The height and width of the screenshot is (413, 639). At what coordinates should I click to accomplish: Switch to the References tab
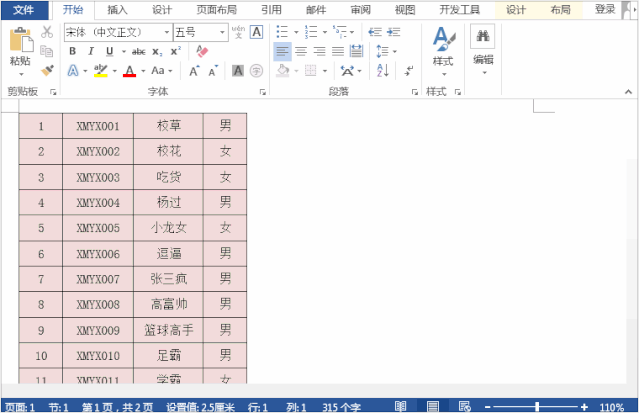tap(271, 10)
